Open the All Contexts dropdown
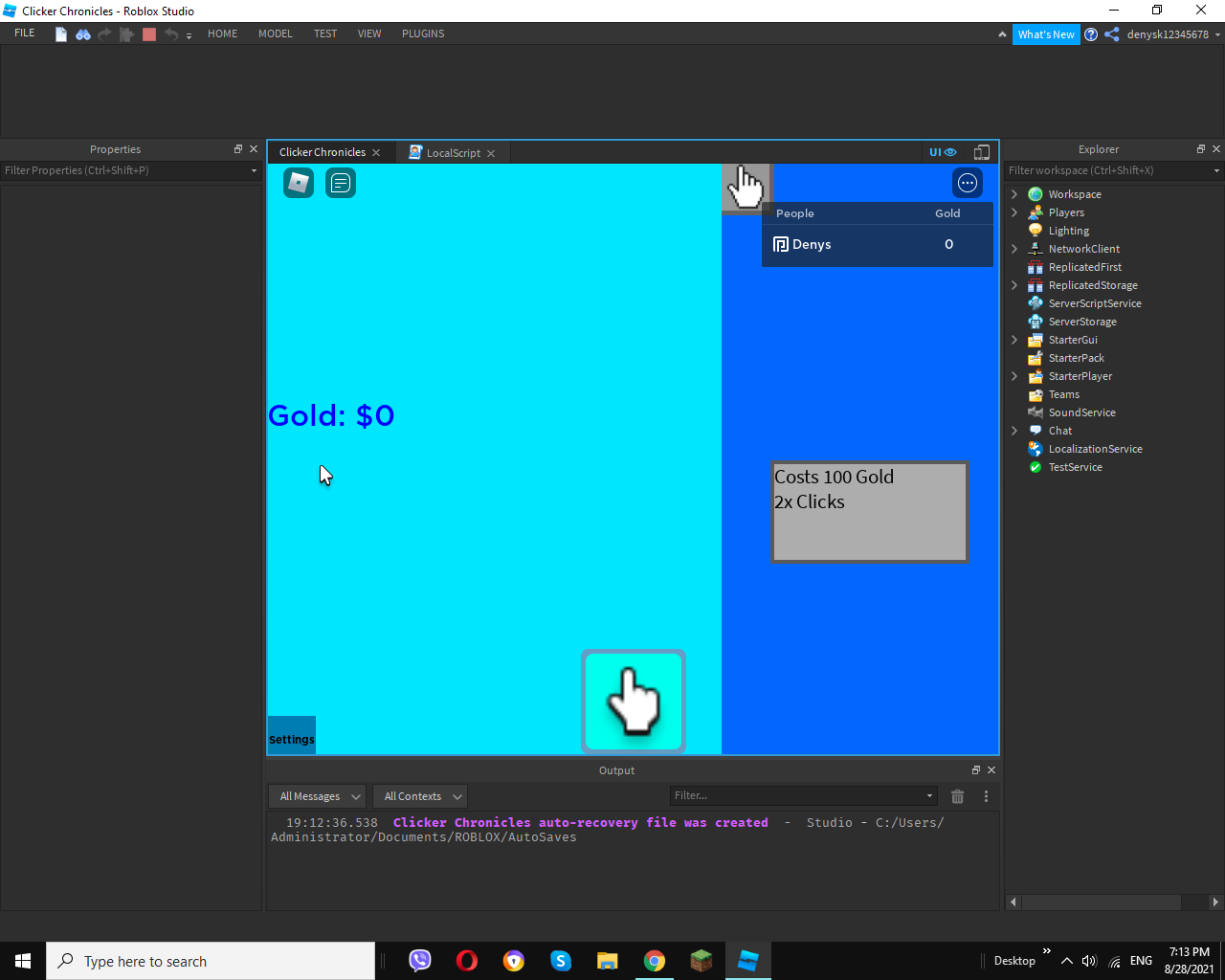This screenshot has height=980, width=1225. pyautogui.click(x=420, y=796)
